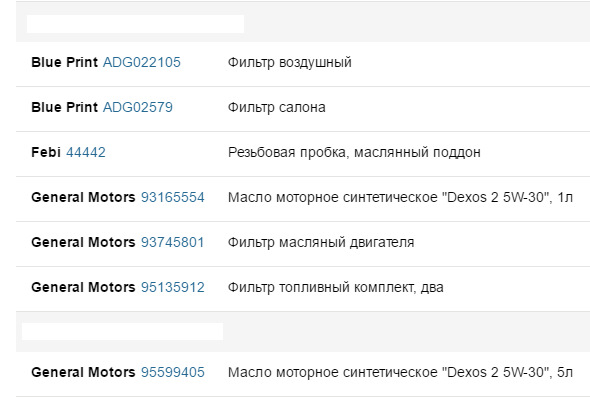The height and width of the screenshot is (397, 590).
Task: Click General Motors label beside 95135912
Action: coord(83,287)
